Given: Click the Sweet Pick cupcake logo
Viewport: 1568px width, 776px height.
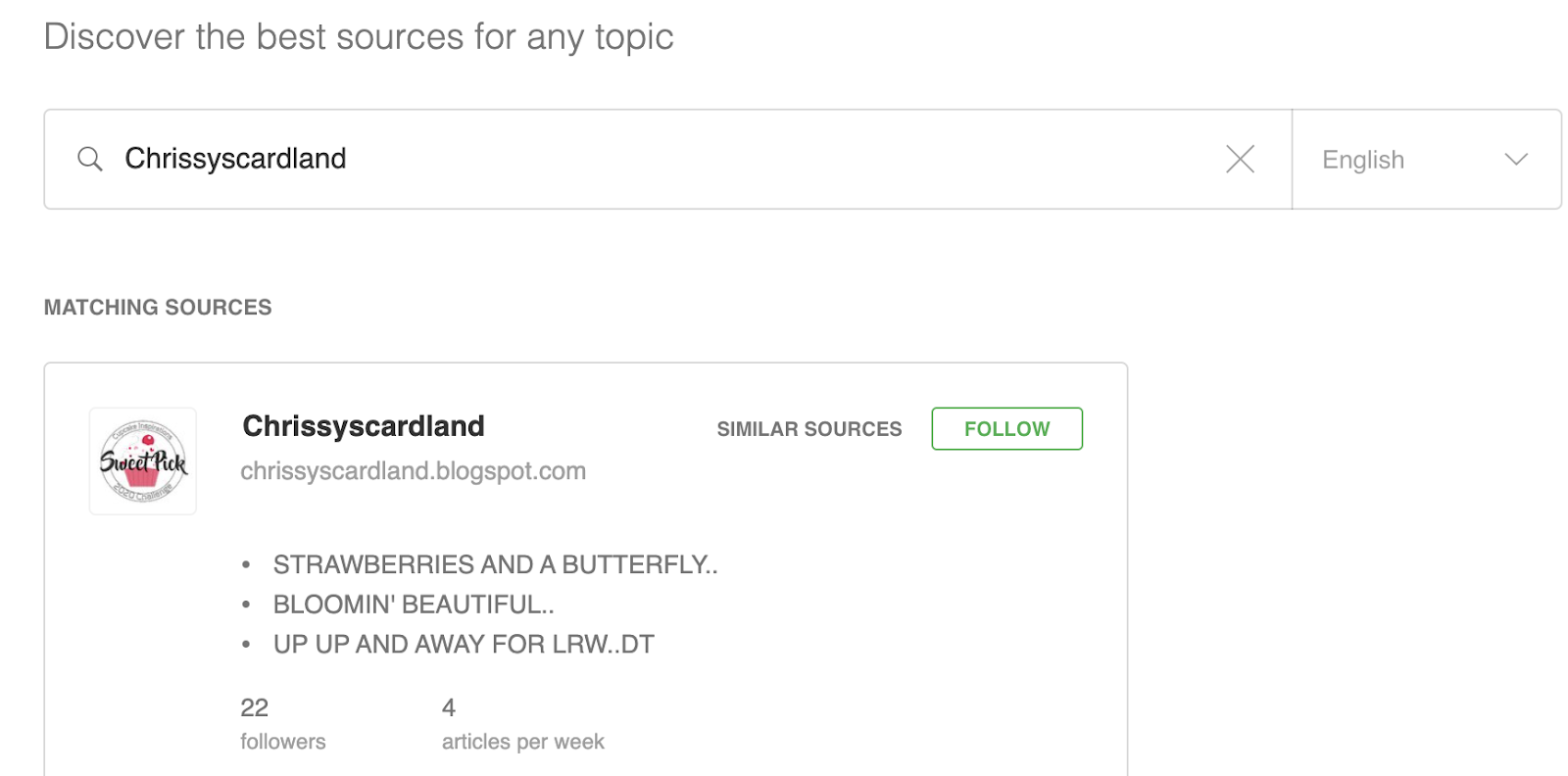Looking at the screenshot, I should pyautogui.click(x=143, y=461).
